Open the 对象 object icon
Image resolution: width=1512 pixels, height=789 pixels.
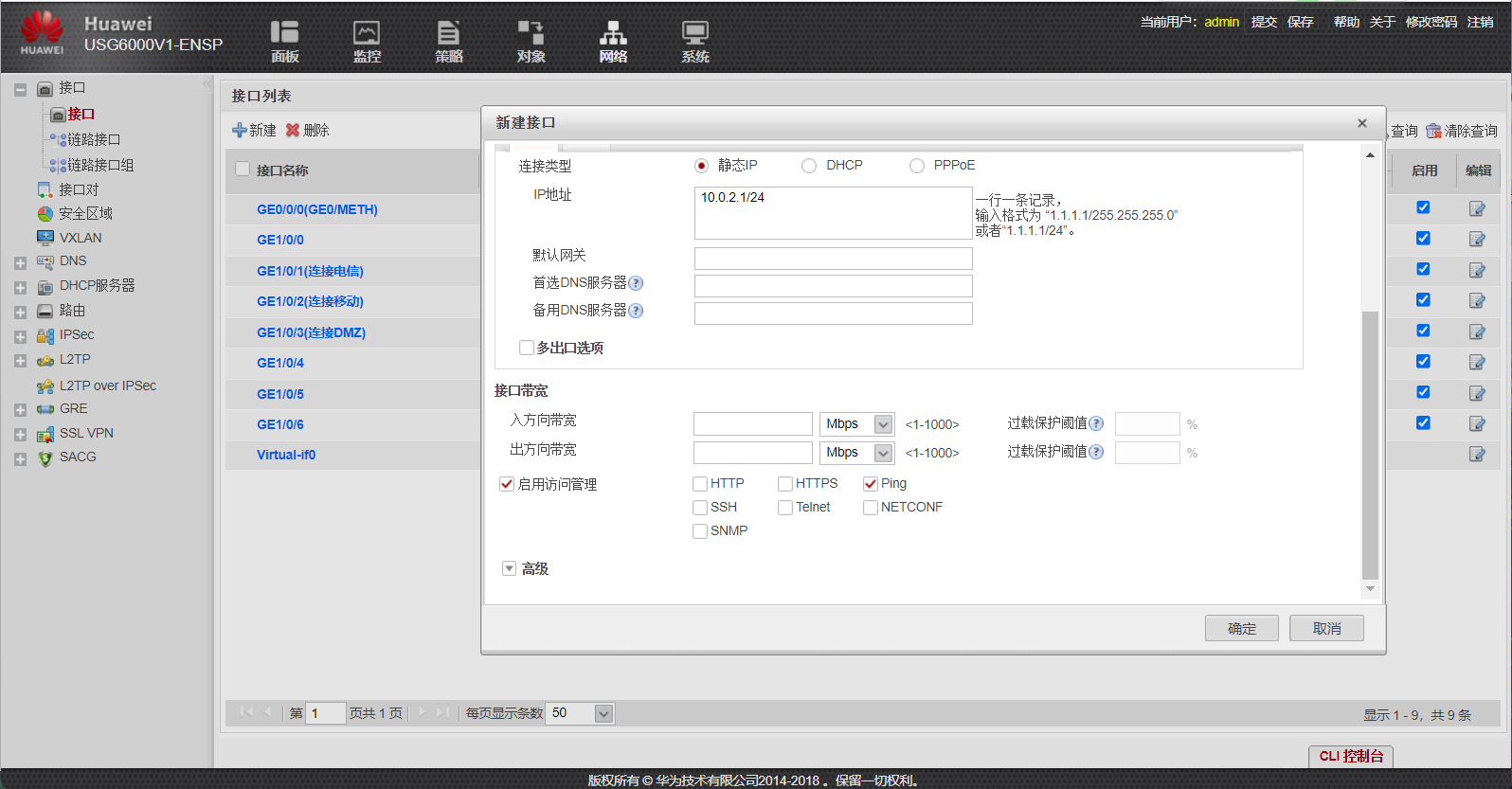[x=531, y=32]
